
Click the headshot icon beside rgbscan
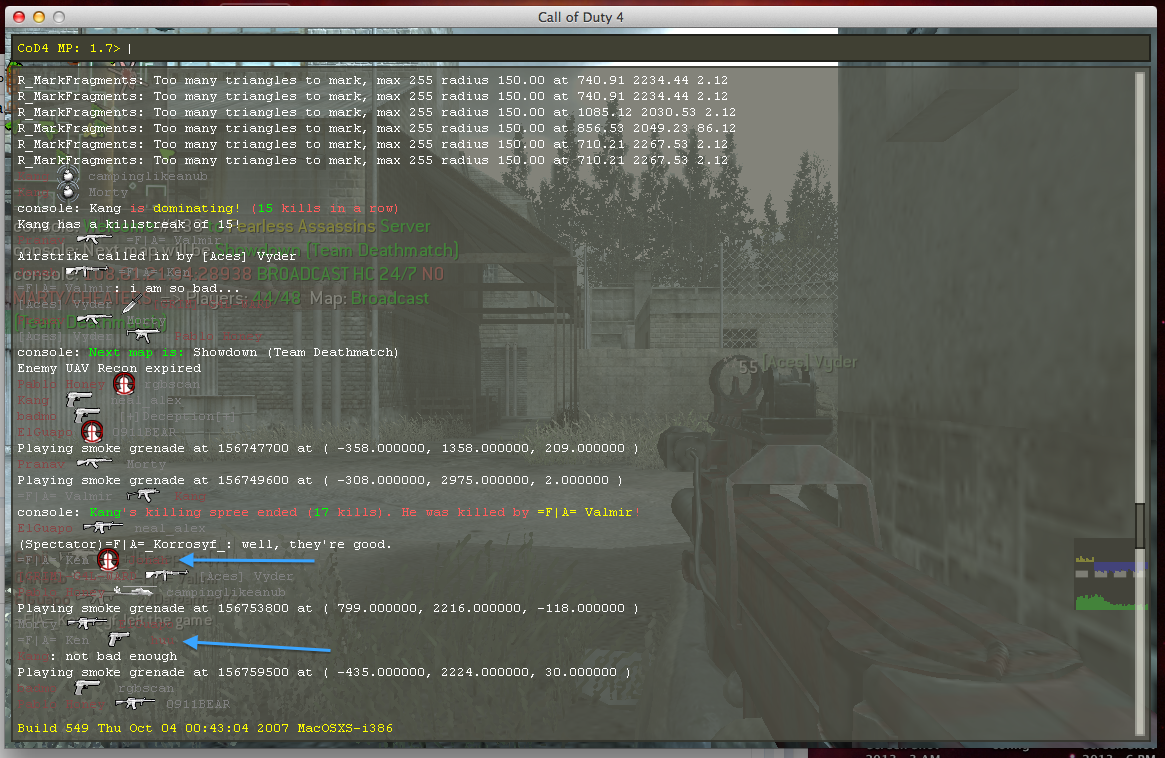(x=124, y=384)
